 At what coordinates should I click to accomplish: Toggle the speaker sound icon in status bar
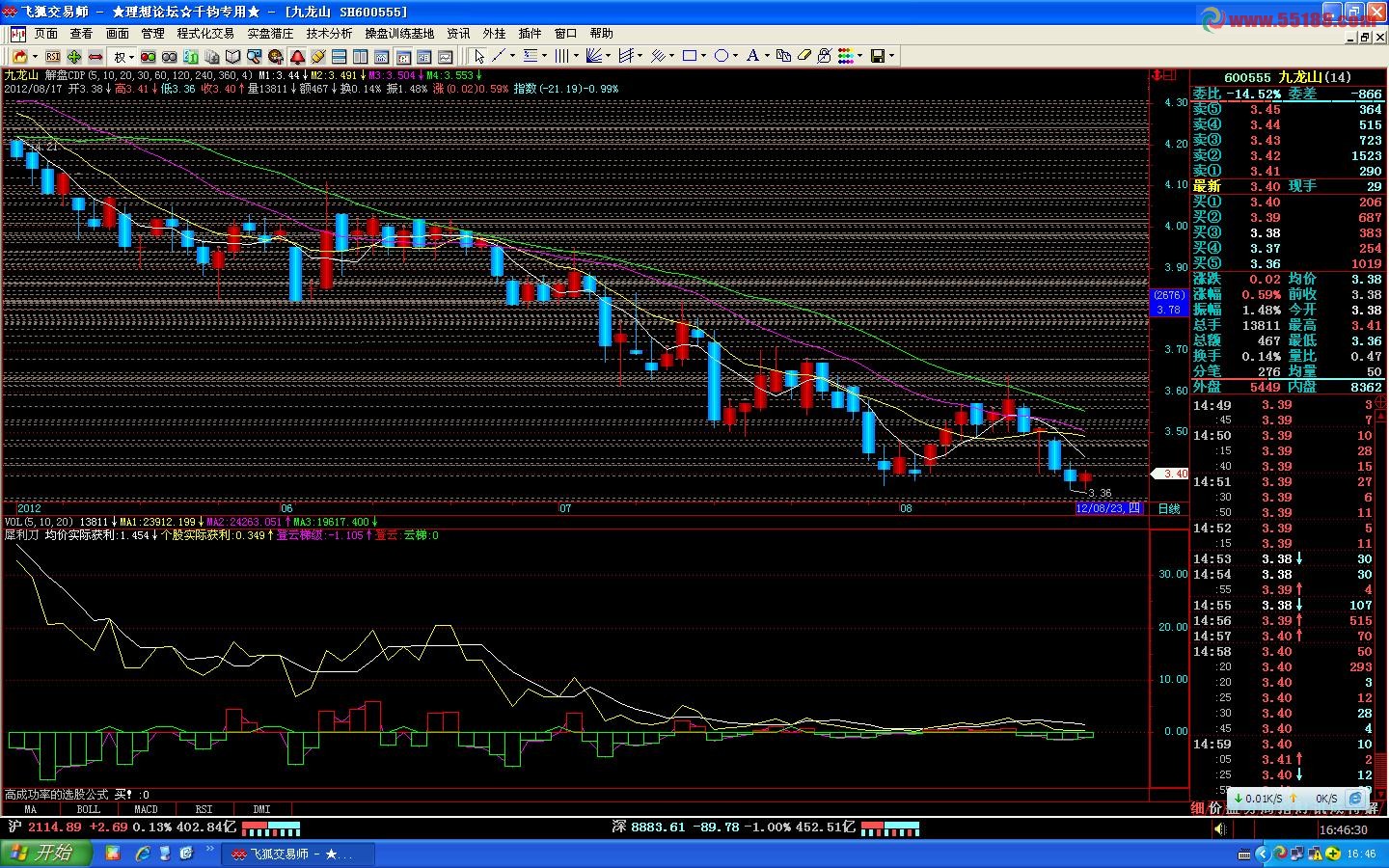tap(1219, 829)
